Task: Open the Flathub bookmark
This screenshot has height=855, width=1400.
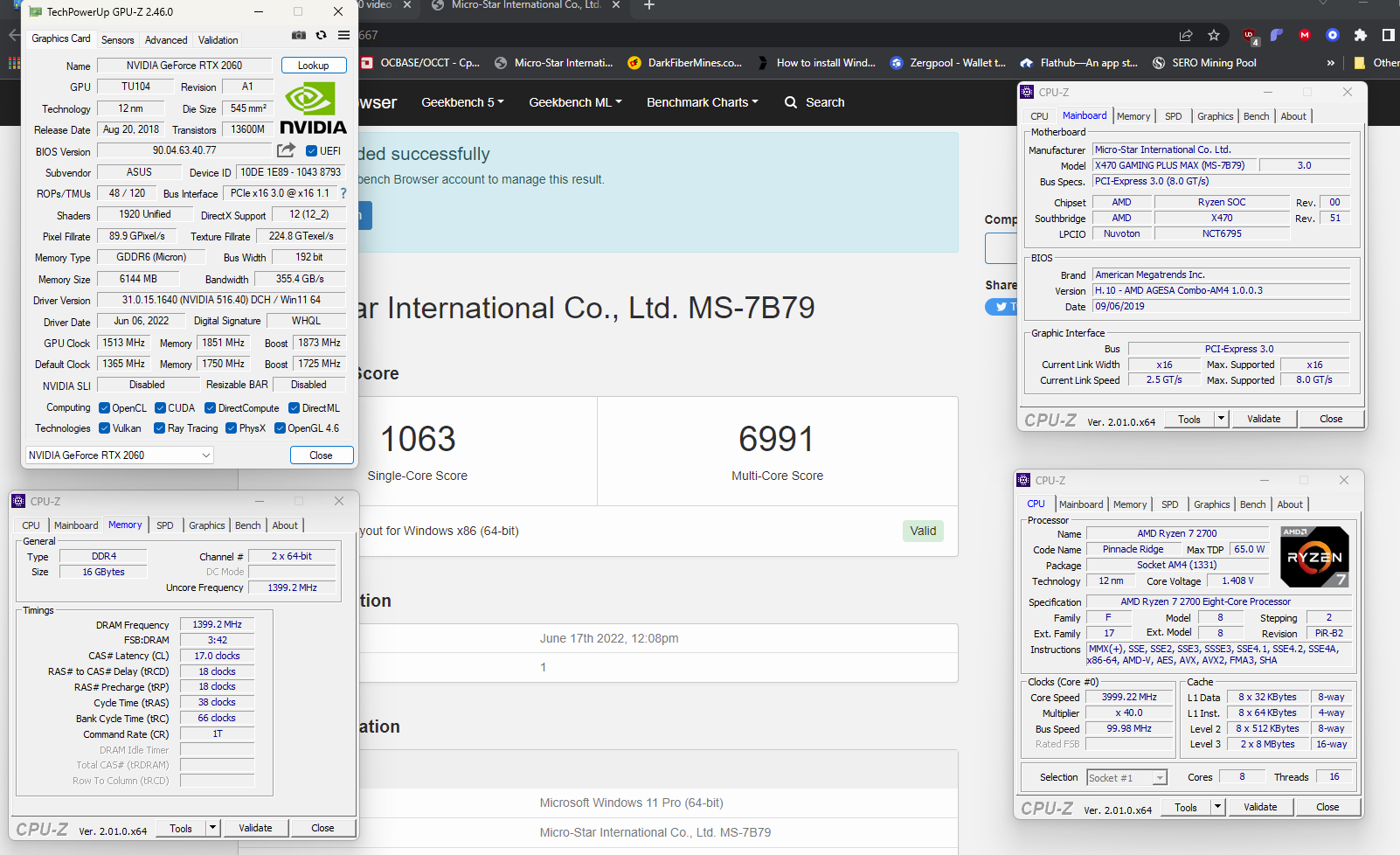Action: 1079,63
